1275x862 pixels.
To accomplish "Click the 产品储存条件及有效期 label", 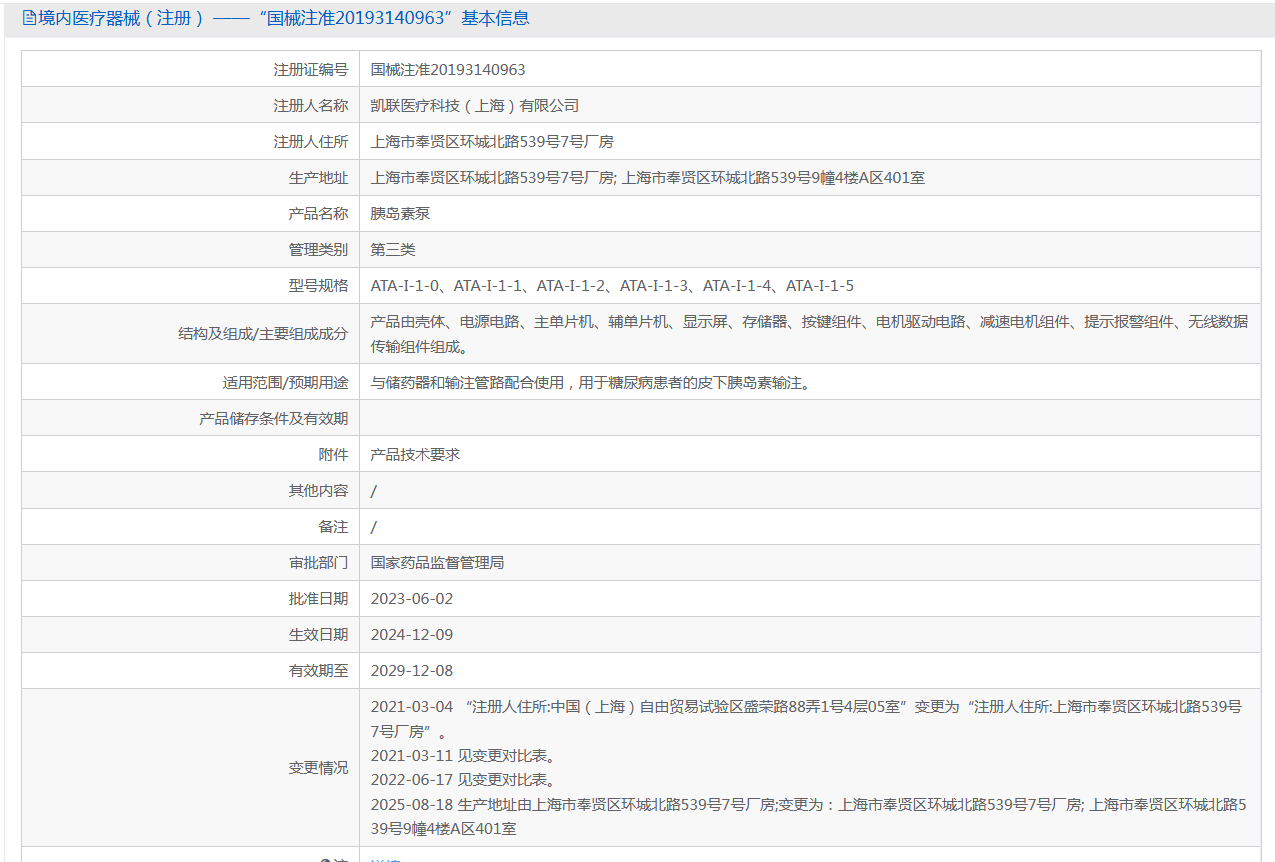I will click(x=273, y=419).
